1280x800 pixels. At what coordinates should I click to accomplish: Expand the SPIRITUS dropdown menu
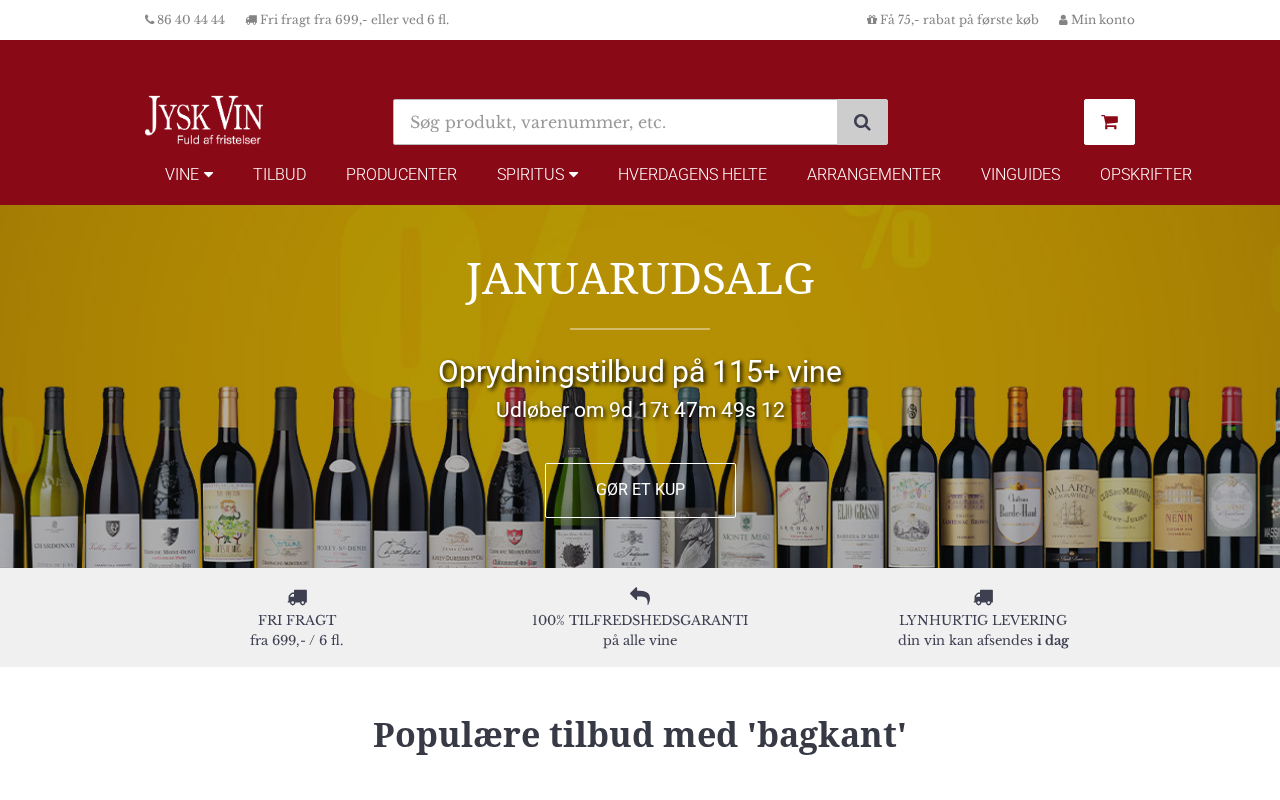(x=537, y=174)
